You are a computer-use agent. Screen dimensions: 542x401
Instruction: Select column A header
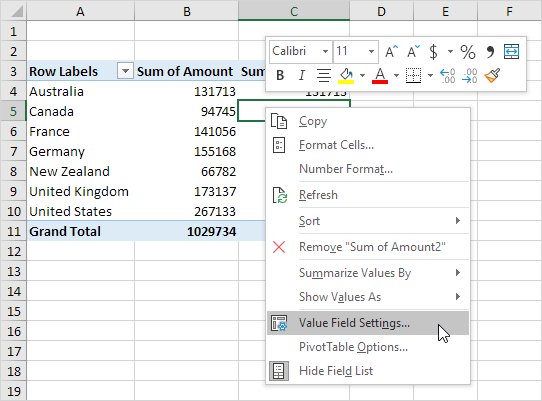(x=81, y=11)
